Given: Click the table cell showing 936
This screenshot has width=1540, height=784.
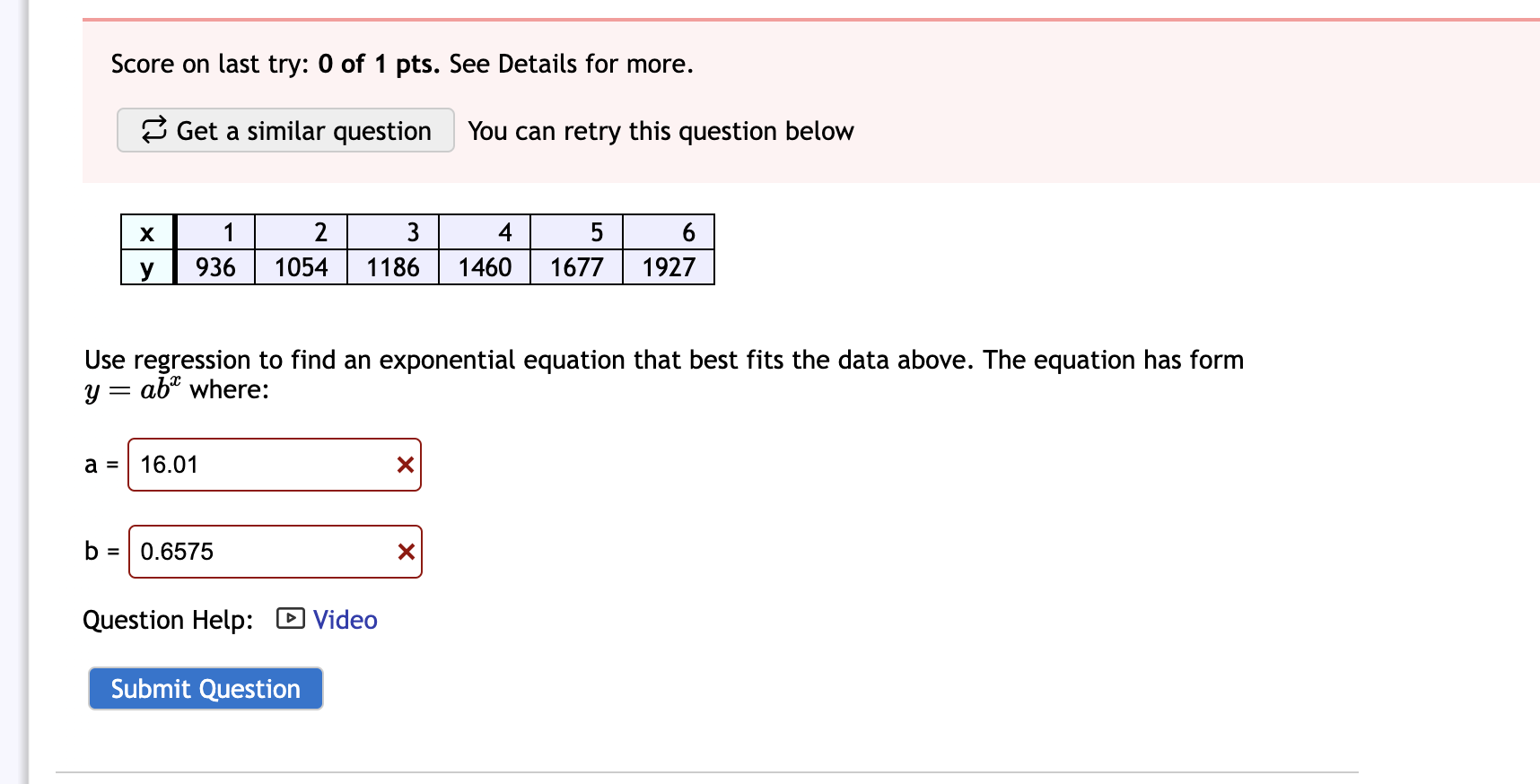Looking at the screenshot, I should point(214,267).
